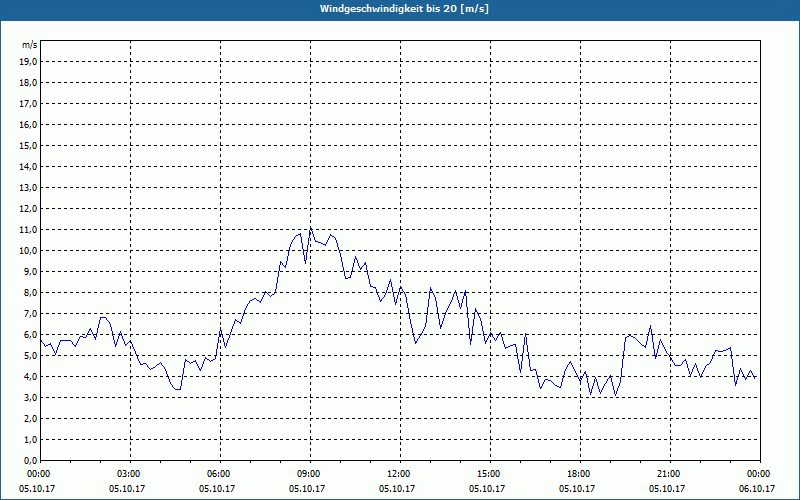
Task: Click the '18:00' time axis label
Action: [x=580, y=474]
